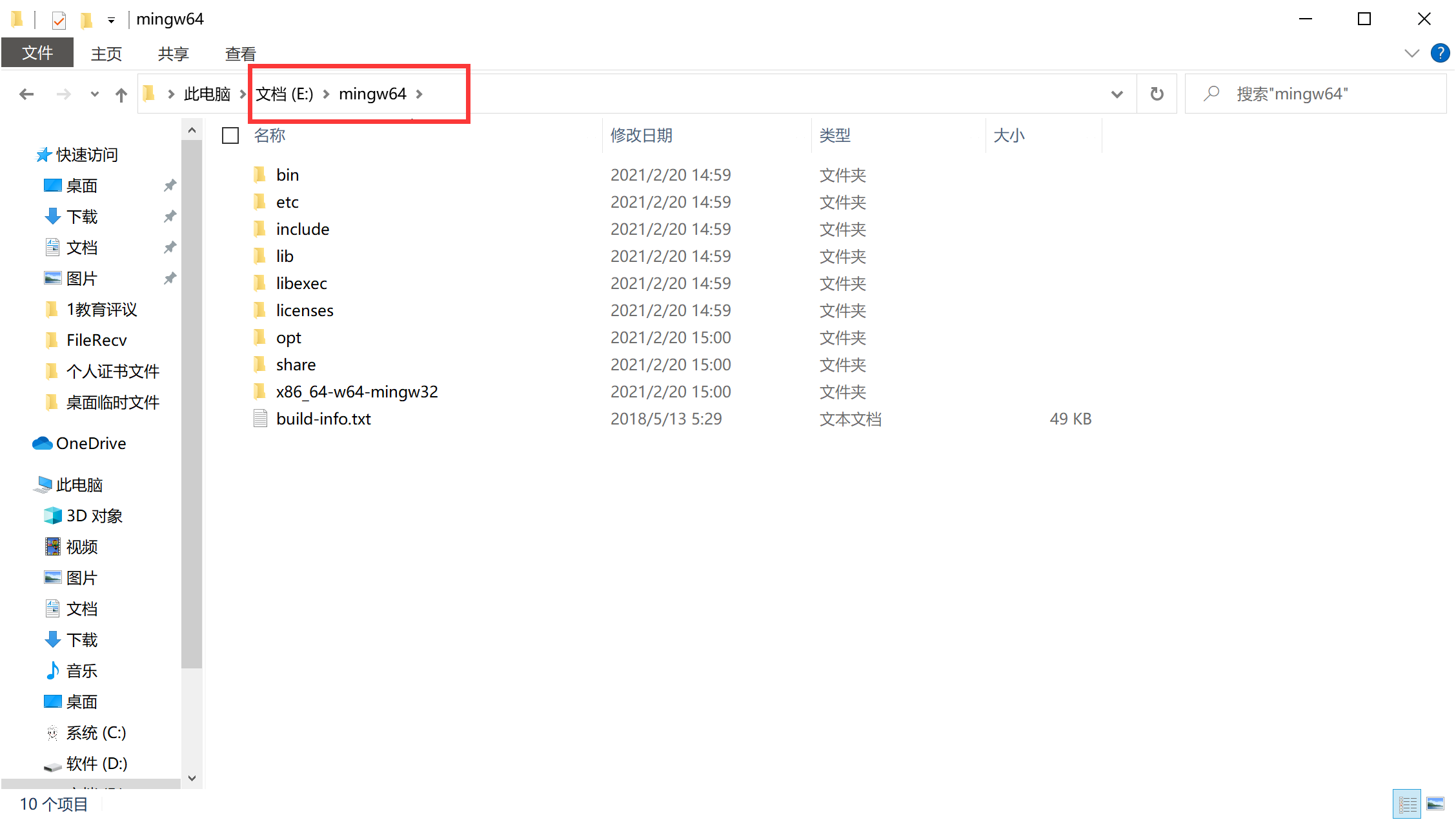The height and width of the screenshot is (820, 1456).
Task: Go up one folder level arrow
Action: click(x=121, y=95)
